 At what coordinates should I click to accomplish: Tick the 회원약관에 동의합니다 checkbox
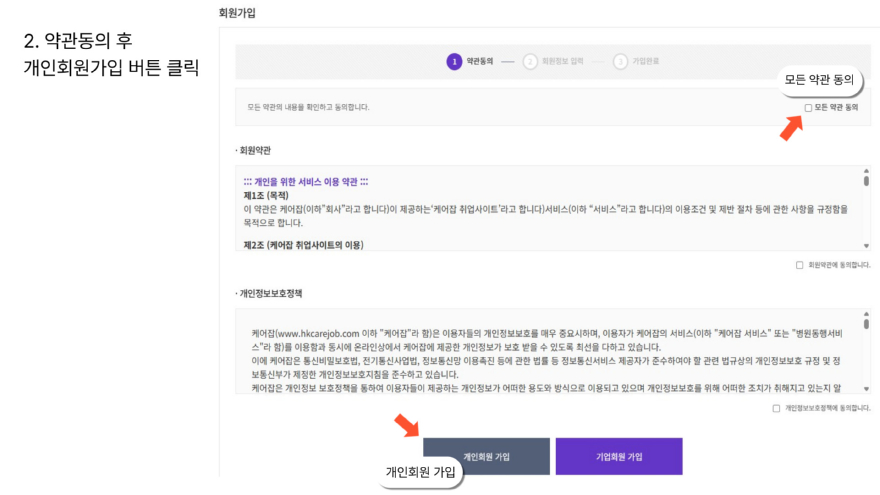(x=799, y=265)
